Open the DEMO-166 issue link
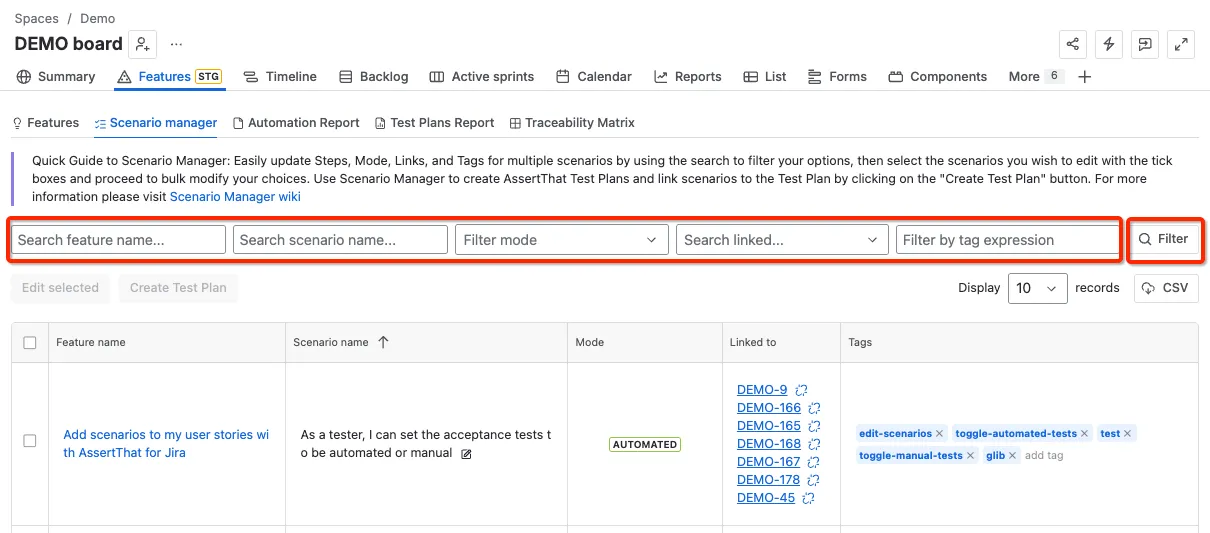The width and height of the screenshot is (1210, 533). (x=769, y=408)
